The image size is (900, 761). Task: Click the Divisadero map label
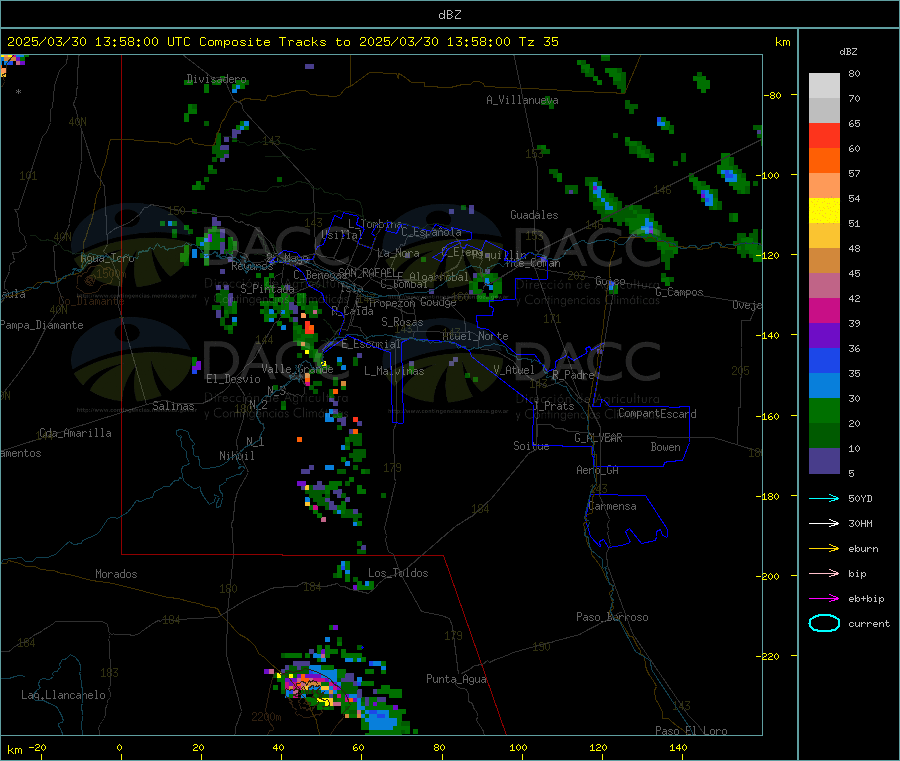(x=216, y=79)
